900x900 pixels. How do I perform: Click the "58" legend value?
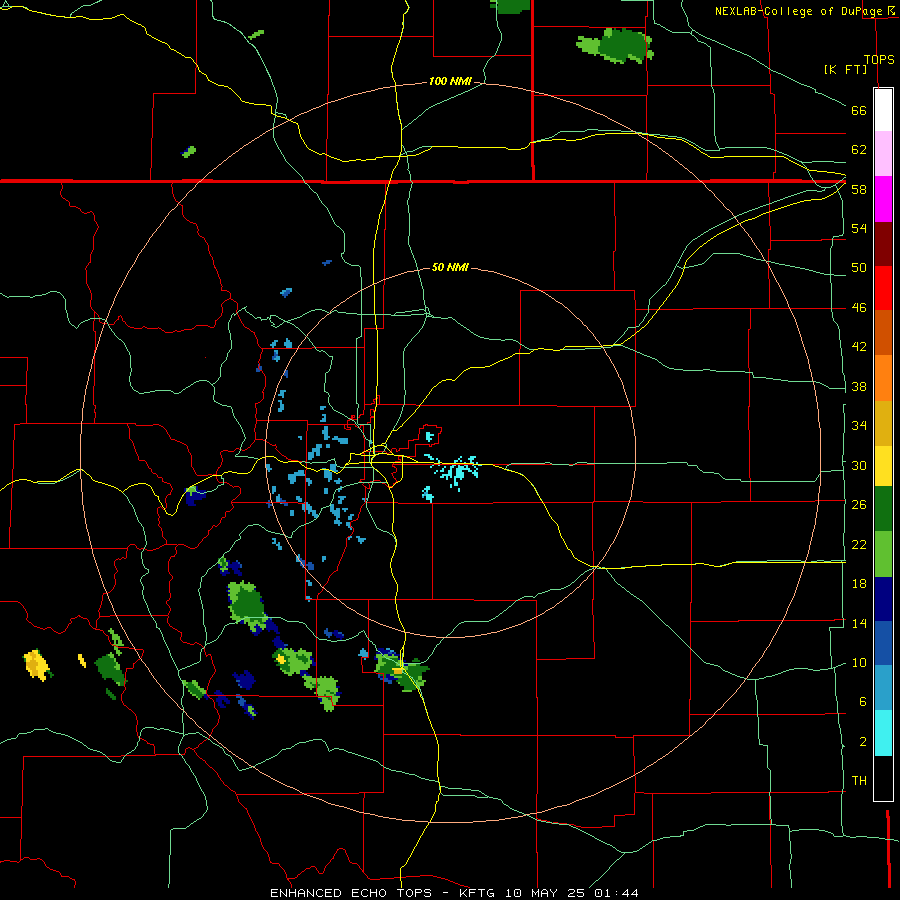(859, 189)
